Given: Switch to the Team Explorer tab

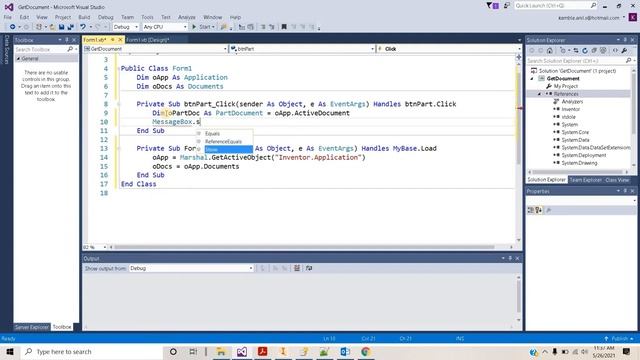Looking at the screenshot, I should pos(585,180).
